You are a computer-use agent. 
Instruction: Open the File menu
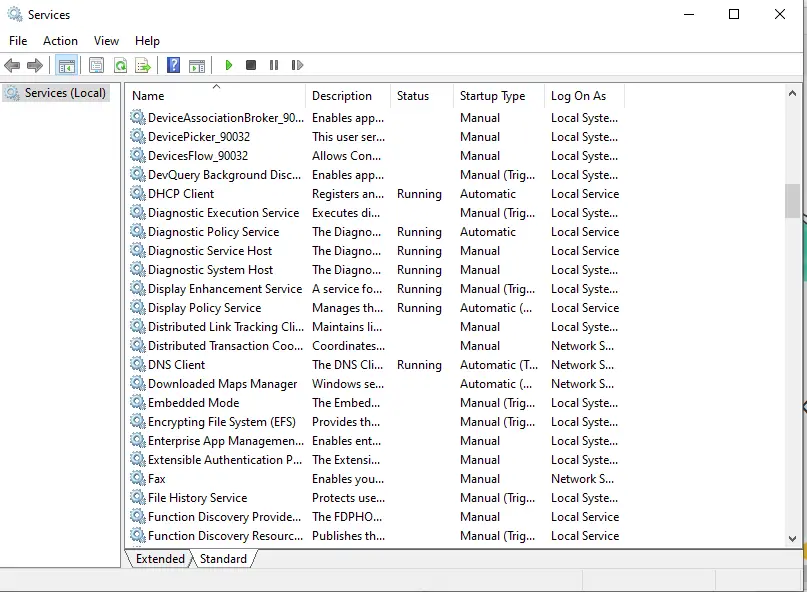(18, 41)
